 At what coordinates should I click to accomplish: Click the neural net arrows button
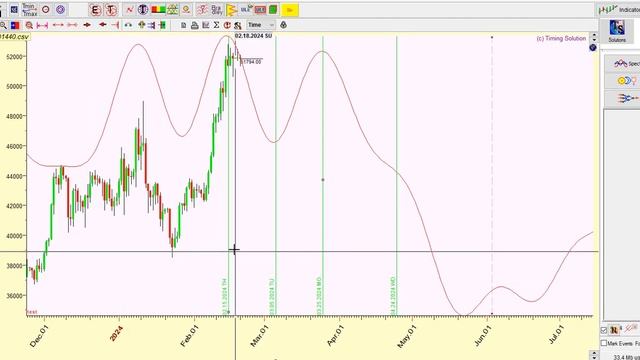[x=622, y=98]
